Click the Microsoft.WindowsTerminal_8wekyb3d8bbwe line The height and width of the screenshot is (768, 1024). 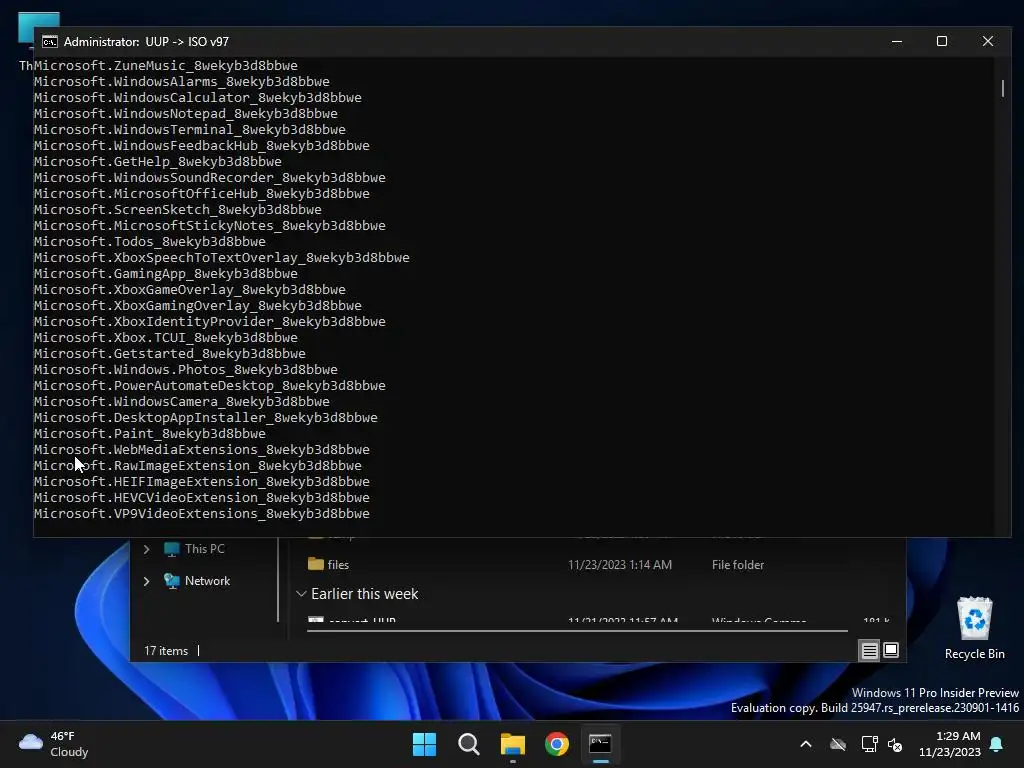pos(190,129)
